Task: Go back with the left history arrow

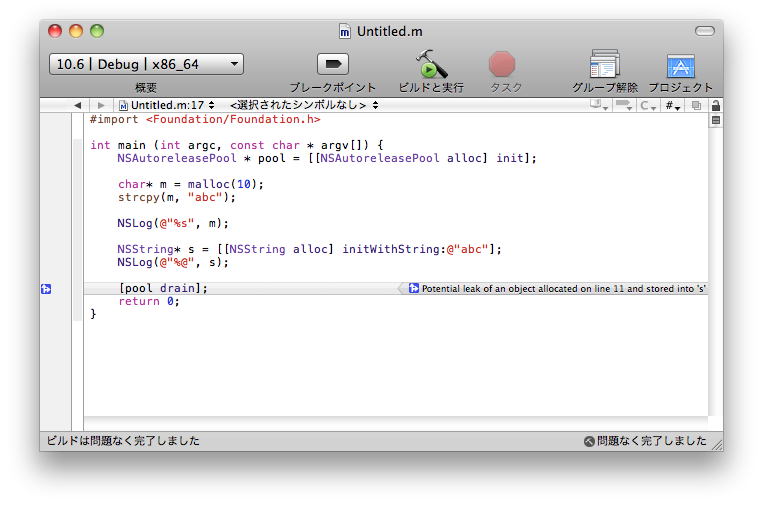Action: point(77,105)
